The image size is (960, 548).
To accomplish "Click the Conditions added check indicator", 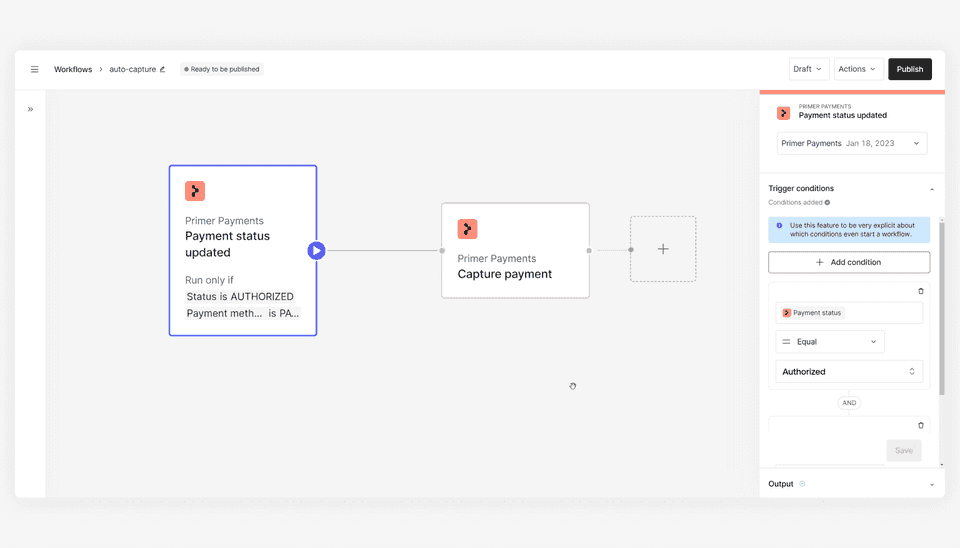I will 827,203.
